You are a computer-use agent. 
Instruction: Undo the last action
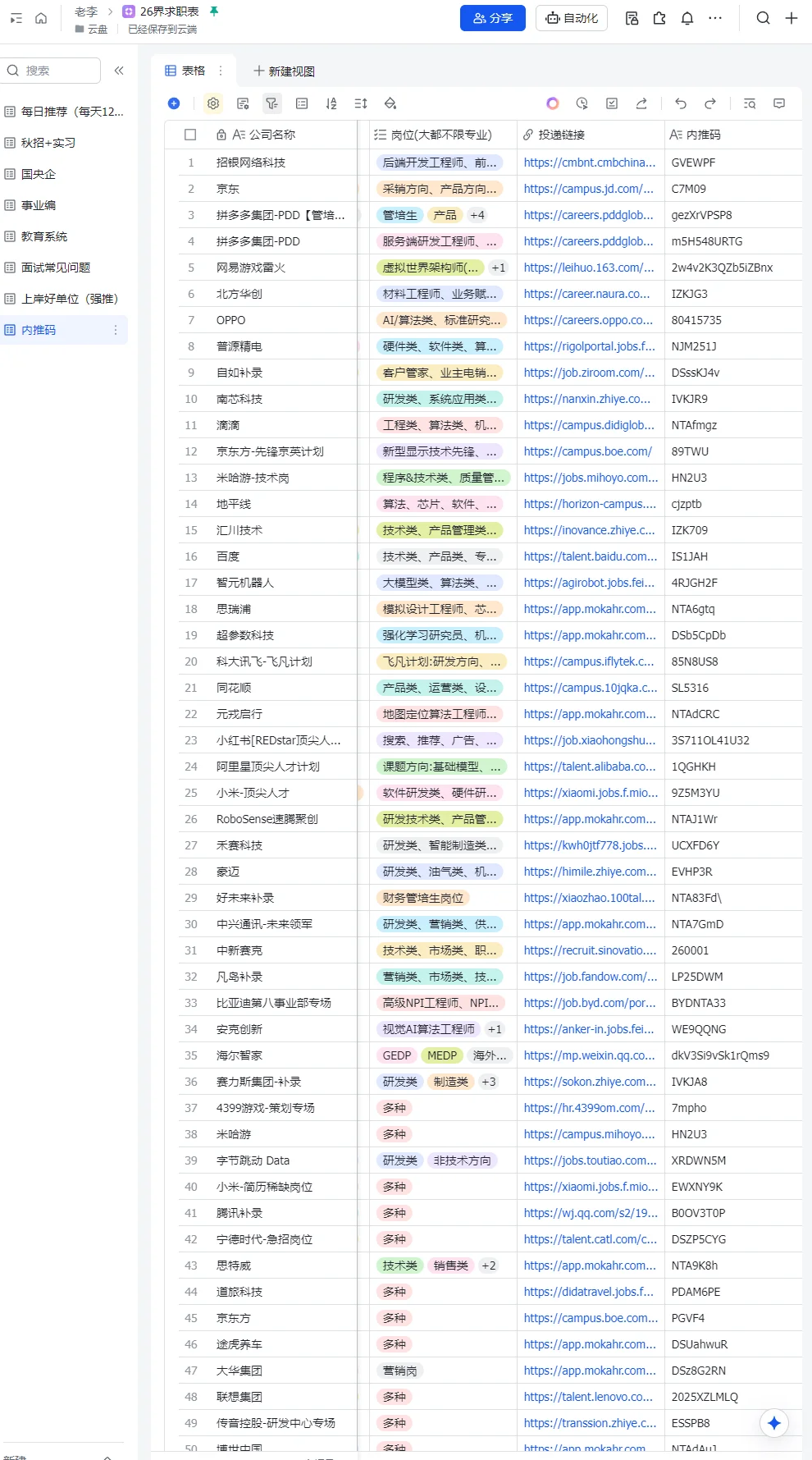click(x=681, y=103)
